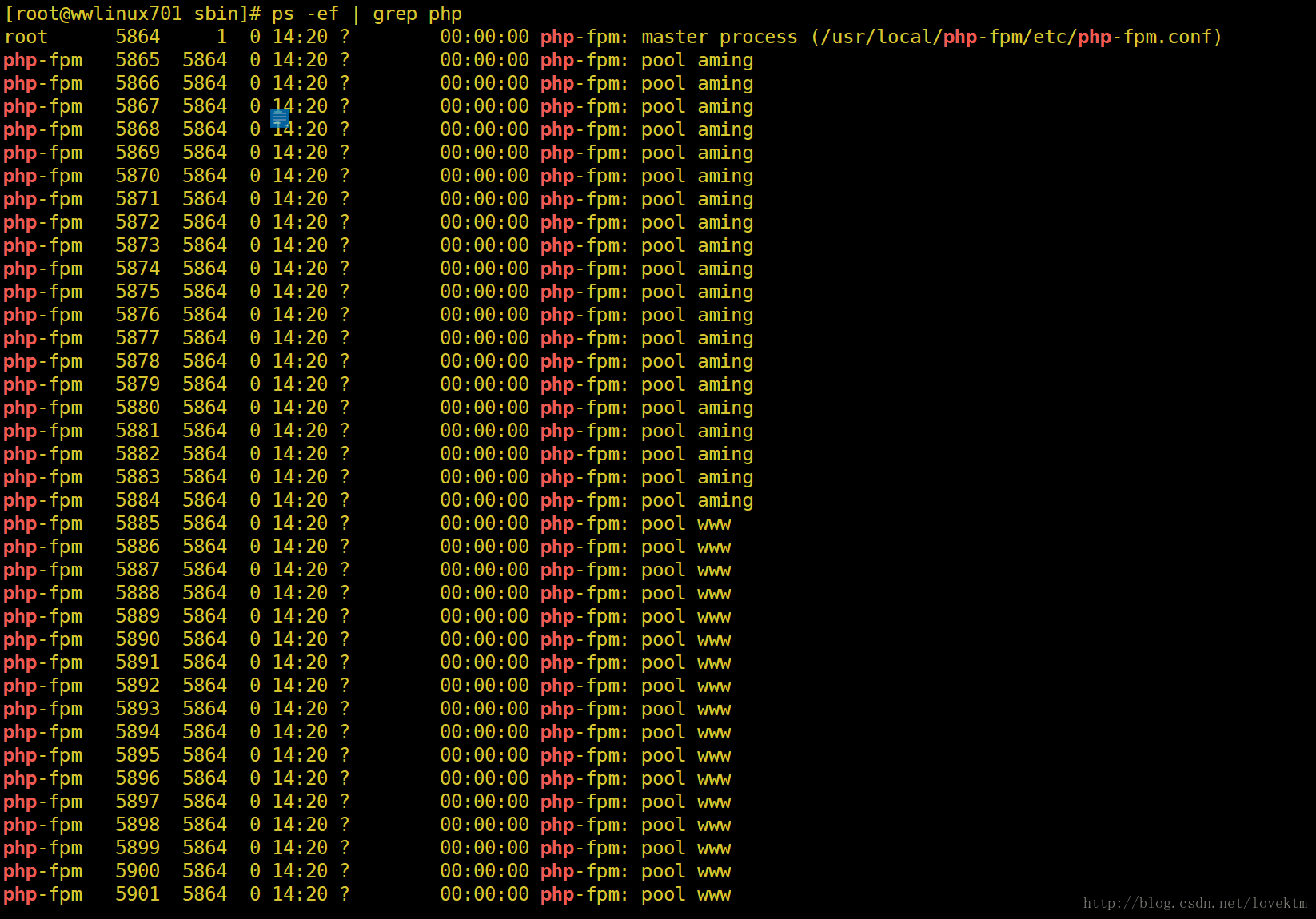Click PID 5898
Viewport: 1316px width, 919px height.
coord(138,825)
